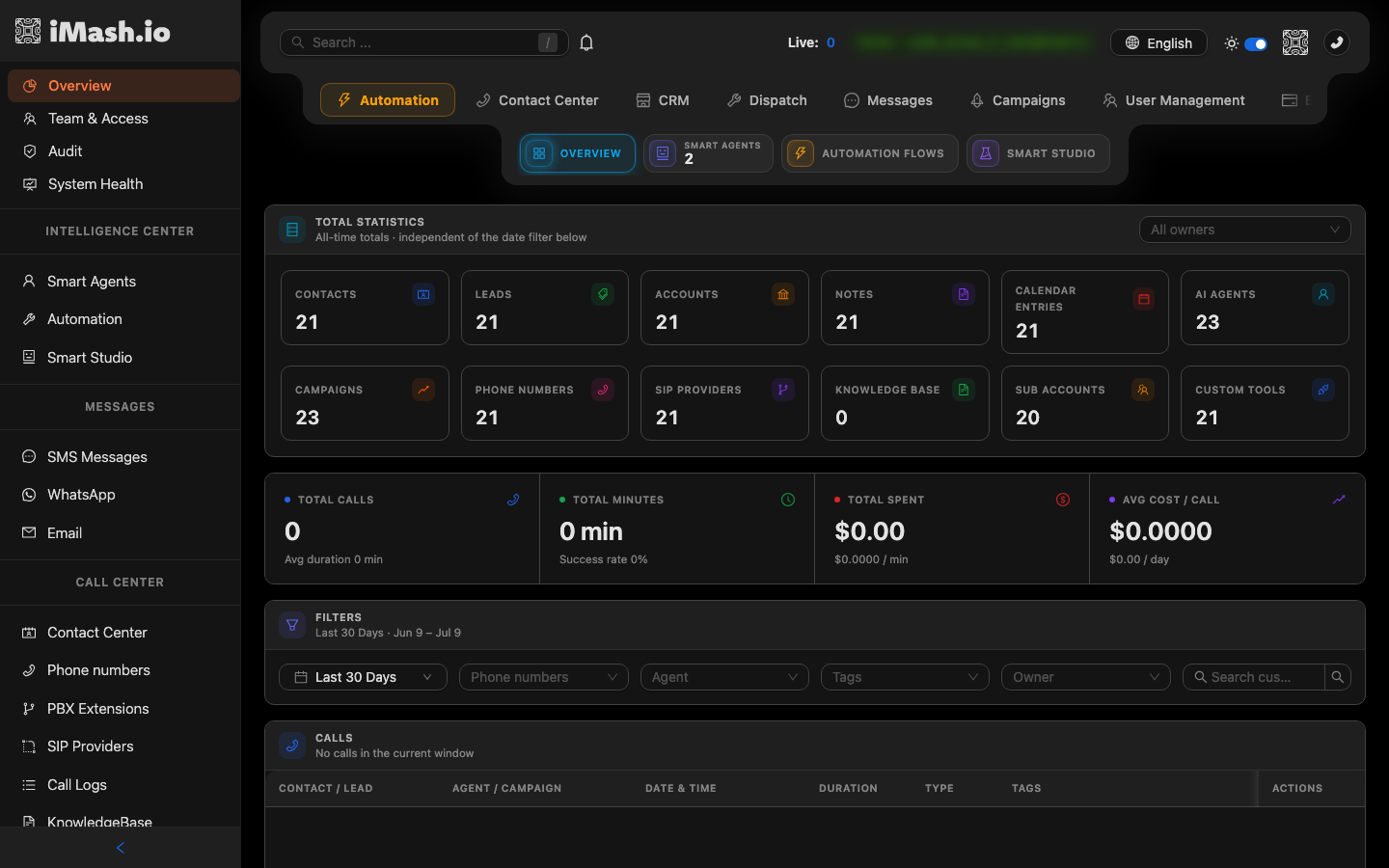Click the sun brightness icon
Viewport: 1389px width, 868px height.
coord(1232,43)
